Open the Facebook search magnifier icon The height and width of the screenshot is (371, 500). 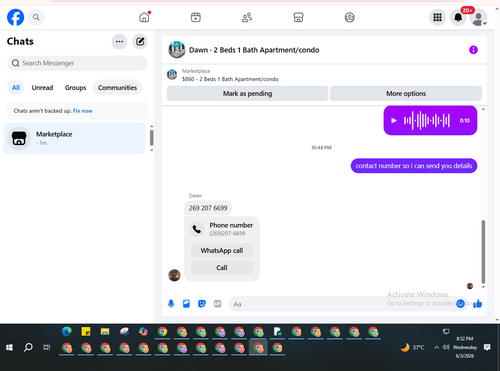click(36, 17)
